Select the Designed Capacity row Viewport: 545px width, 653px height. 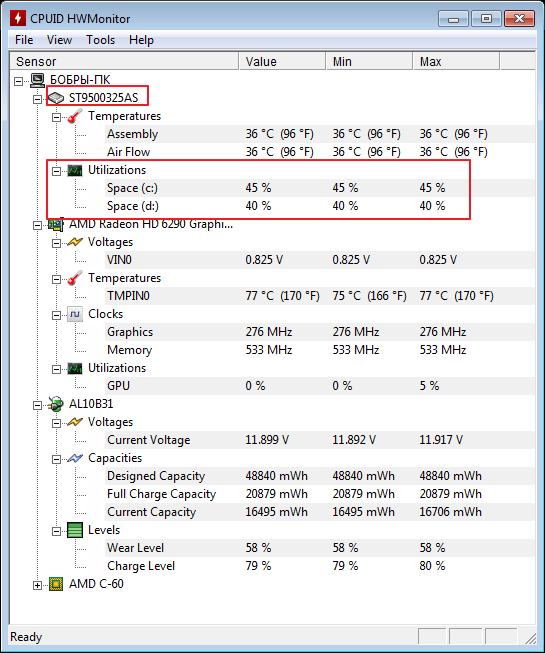pyautogui.click(x=320, y=476)
